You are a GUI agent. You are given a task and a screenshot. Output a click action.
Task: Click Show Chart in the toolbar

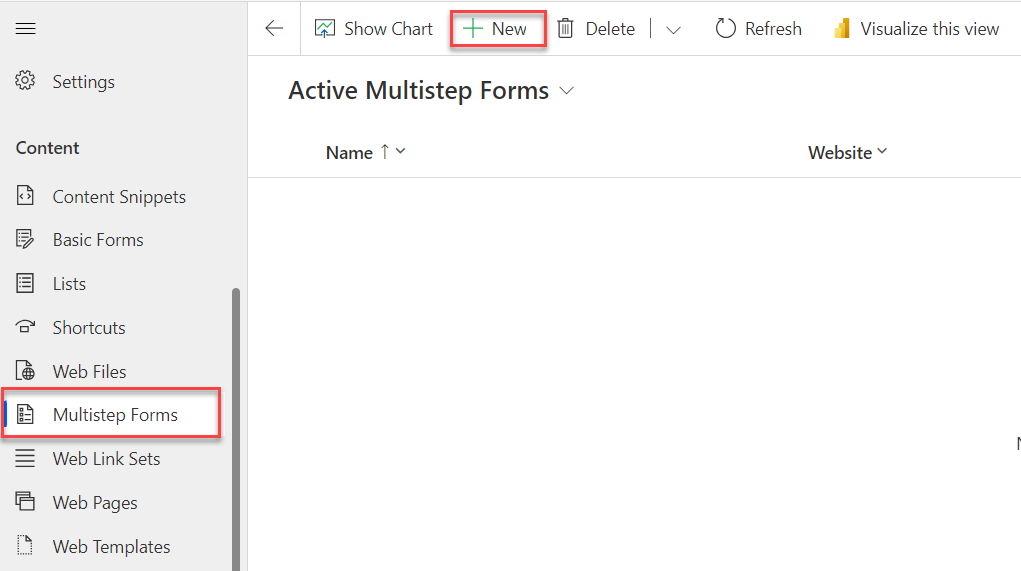coord(374,29)
